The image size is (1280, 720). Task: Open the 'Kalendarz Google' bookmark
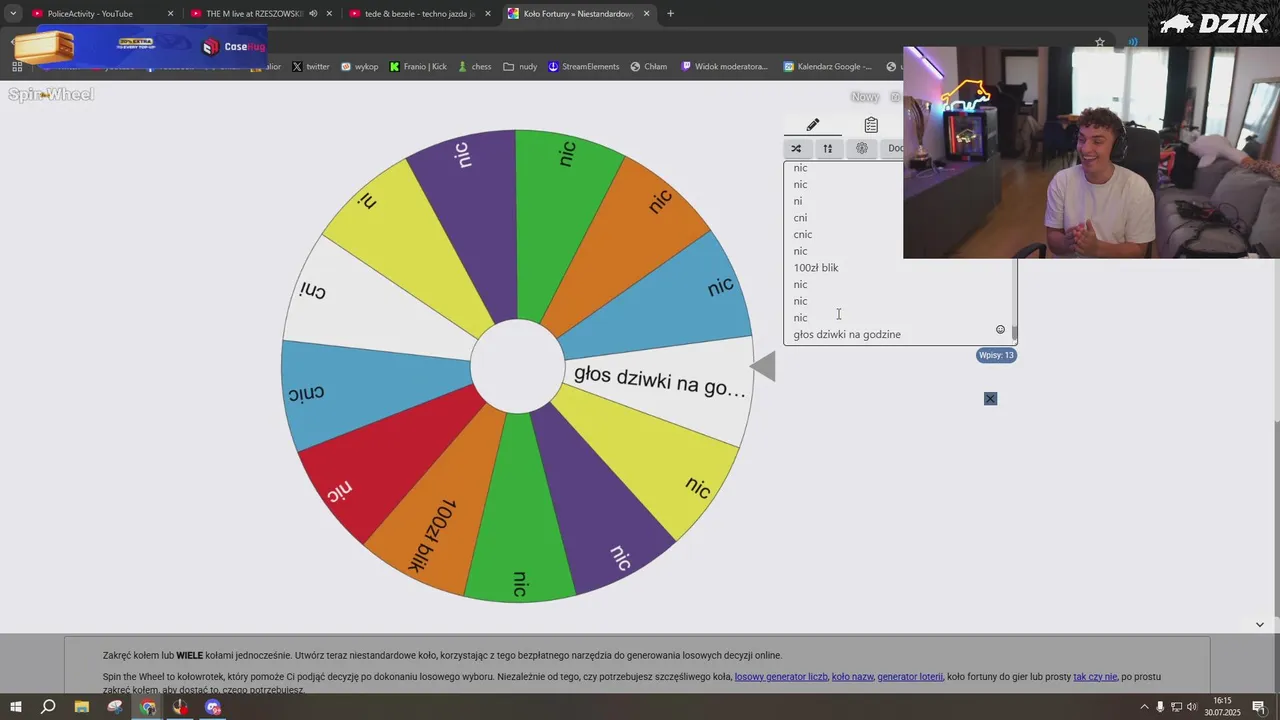click(828, 67)
